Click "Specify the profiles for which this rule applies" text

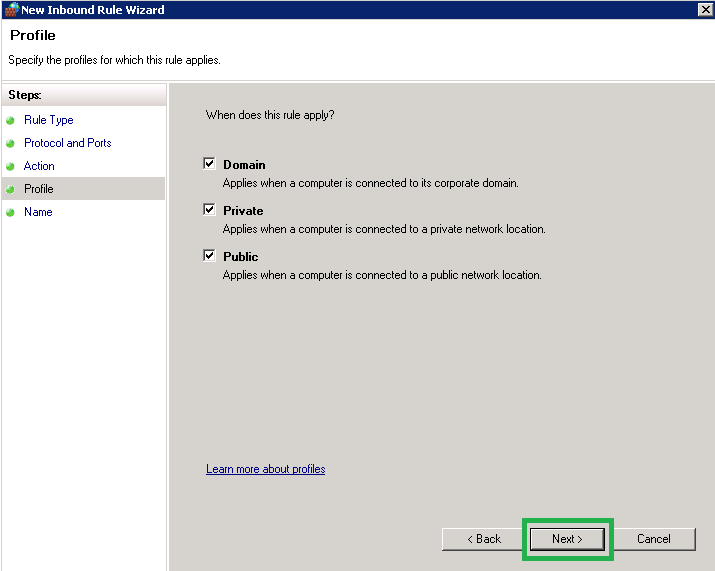[114, 60]
